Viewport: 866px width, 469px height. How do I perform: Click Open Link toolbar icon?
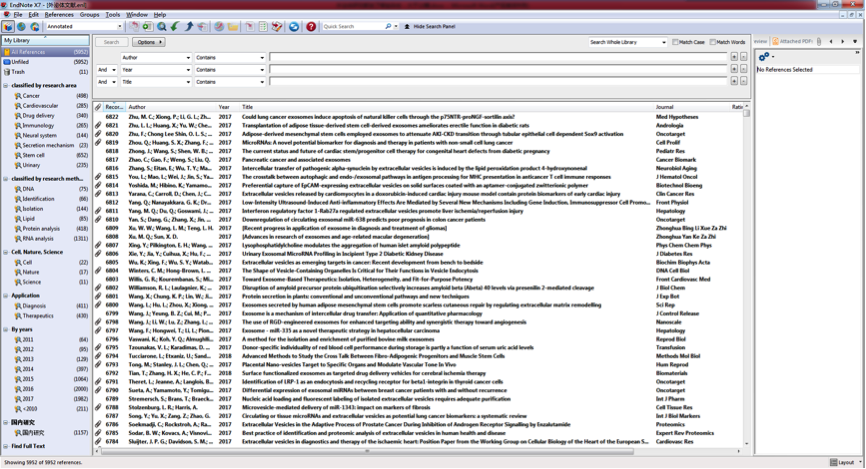click(x=219, y=27)
